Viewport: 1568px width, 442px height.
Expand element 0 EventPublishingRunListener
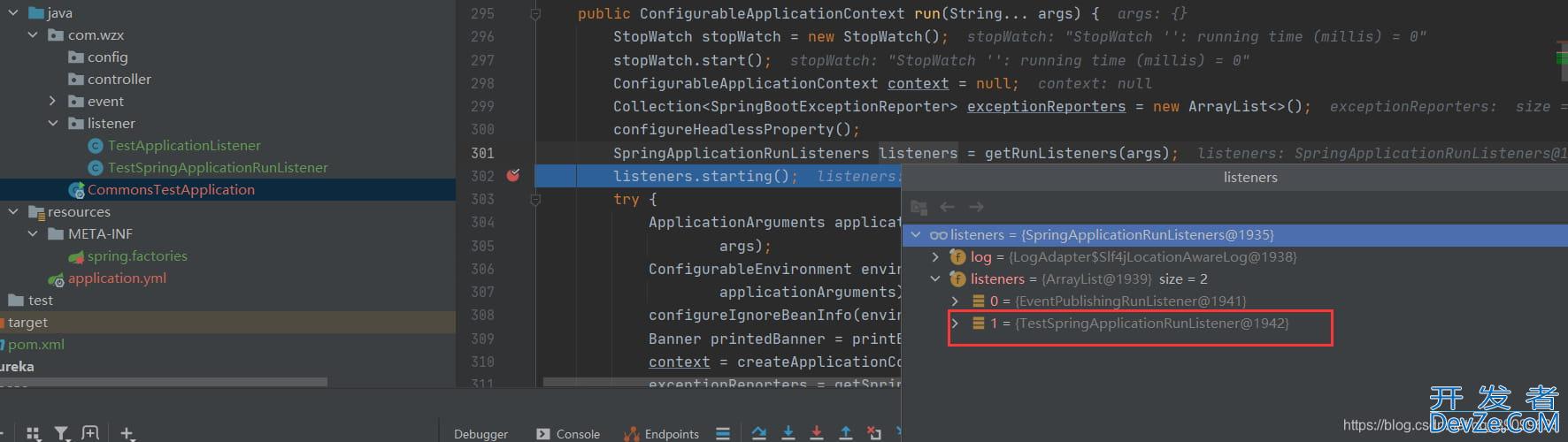(x=955, y=301)
